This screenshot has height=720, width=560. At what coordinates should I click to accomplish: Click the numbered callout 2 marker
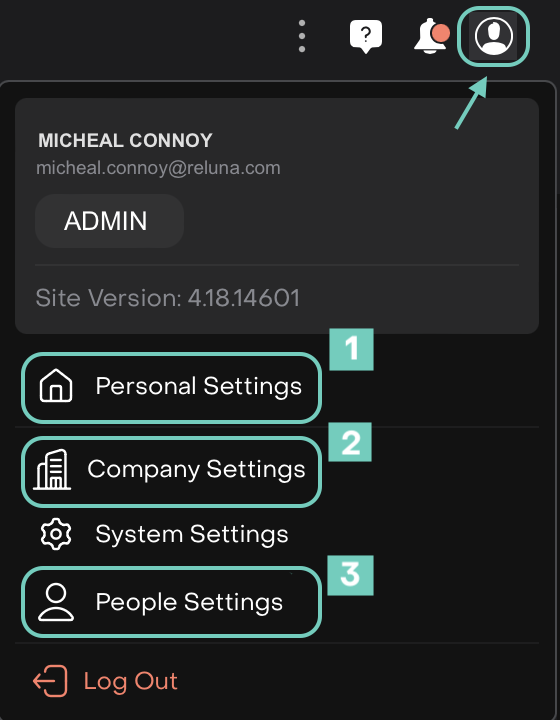click(x=350, y=442)
